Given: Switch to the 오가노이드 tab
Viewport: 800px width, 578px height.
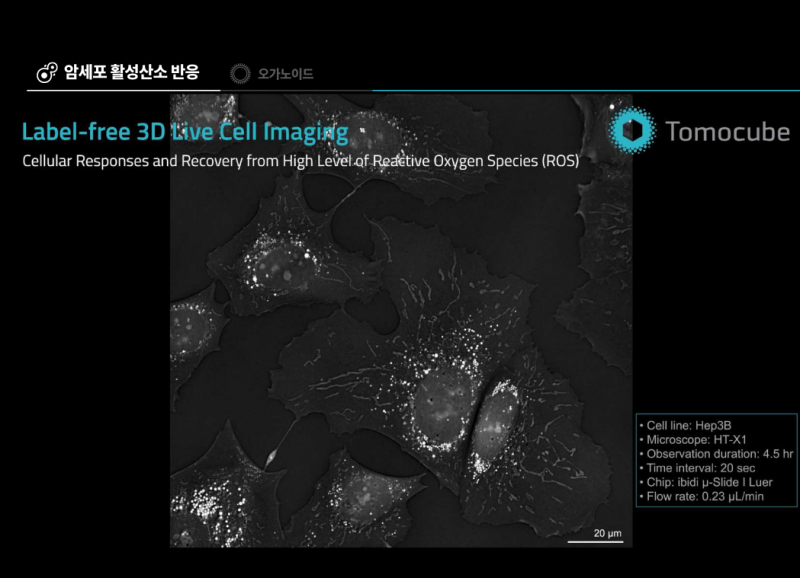Looking at the screenshot, I should pyautogui.click(x=286, y=74).
